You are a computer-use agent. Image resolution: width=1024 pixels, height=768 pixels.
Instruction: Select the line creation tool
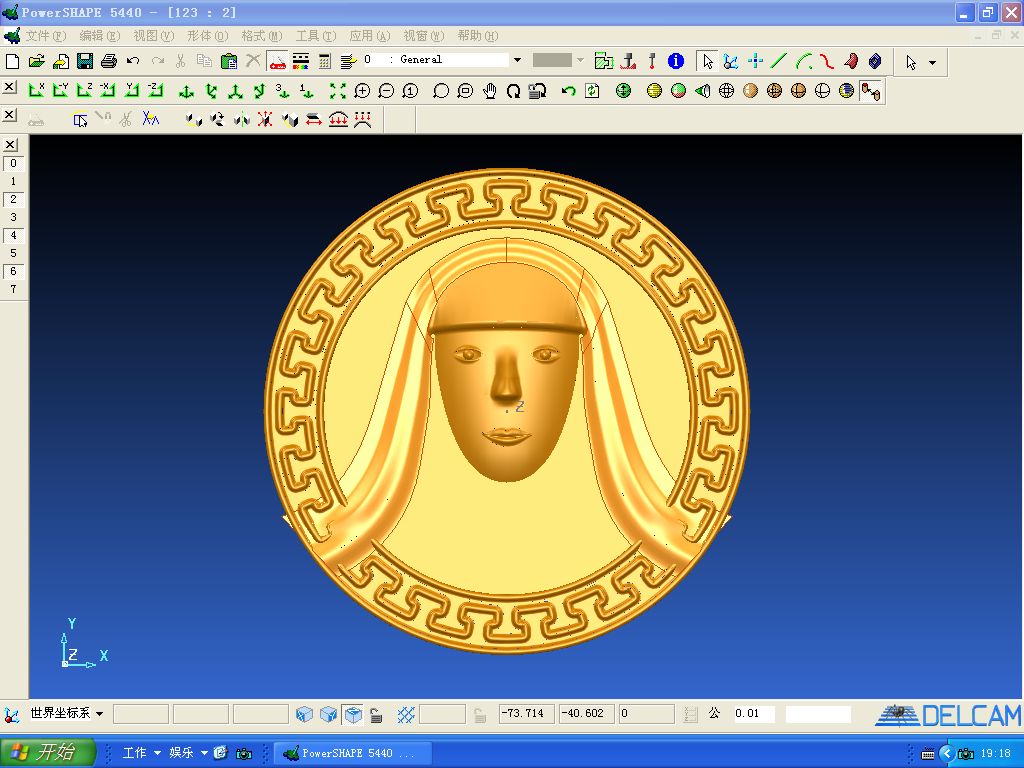point(779,61)
